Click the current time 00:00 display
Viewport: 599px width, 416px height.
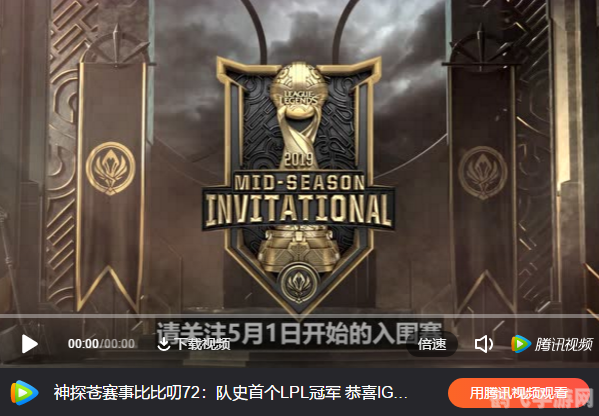click(x=83, y=344)
